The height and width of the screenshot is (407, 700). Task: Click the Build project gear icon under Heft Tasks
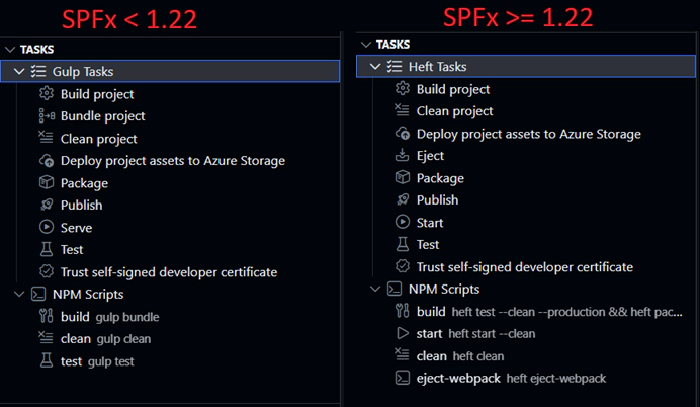click(x=403, y=88)
